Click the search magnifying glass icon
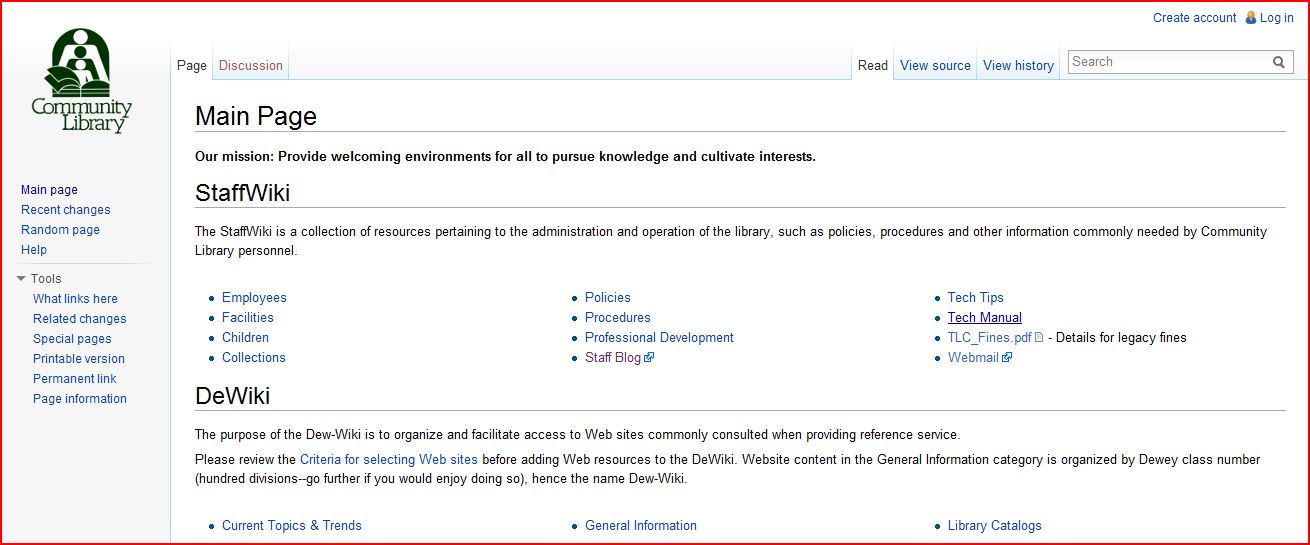This screenshot has width=1310, height=545. click(x=1278, y=62)
